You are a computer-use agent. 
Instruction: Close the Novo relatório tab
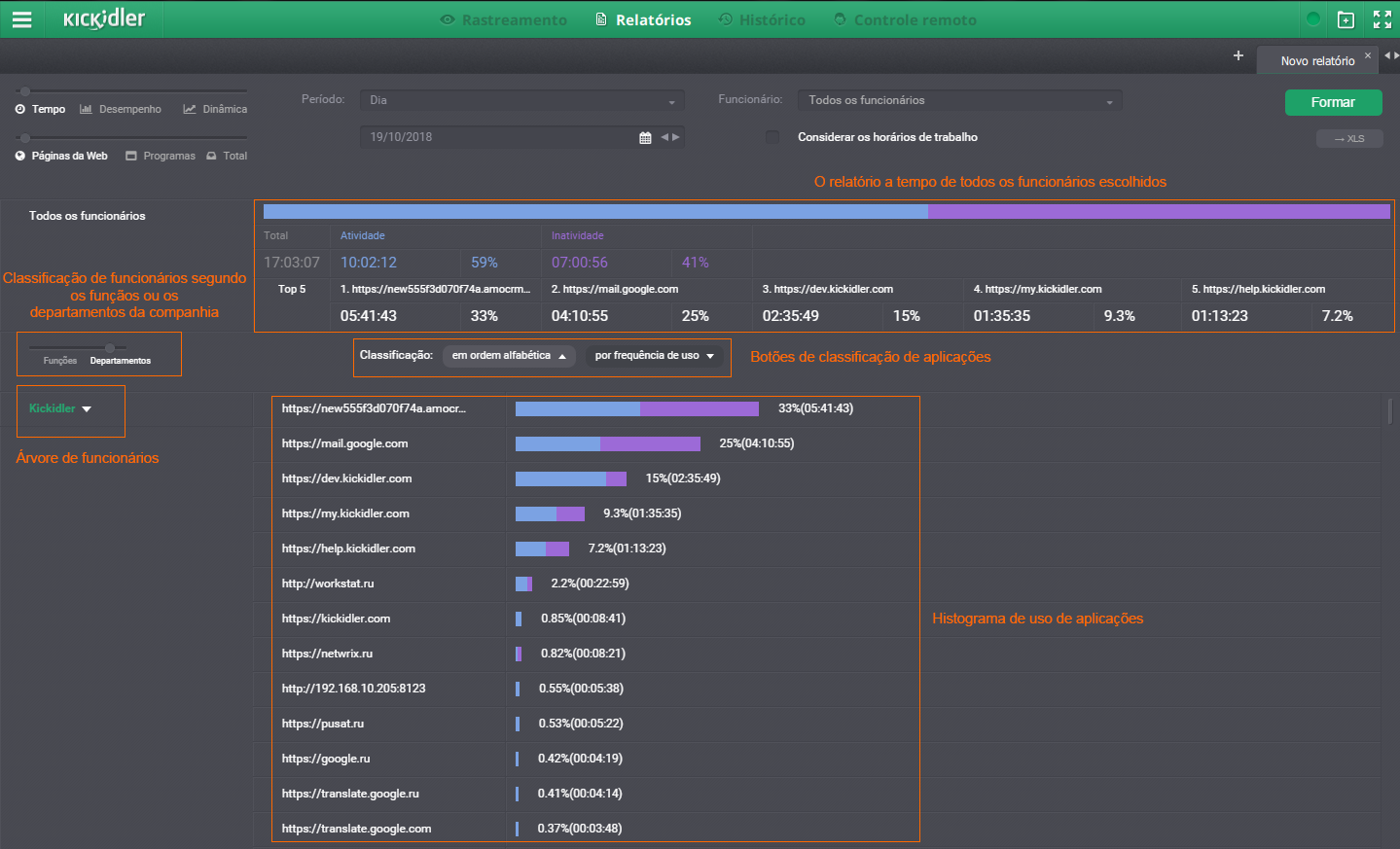pos(1368,55)
